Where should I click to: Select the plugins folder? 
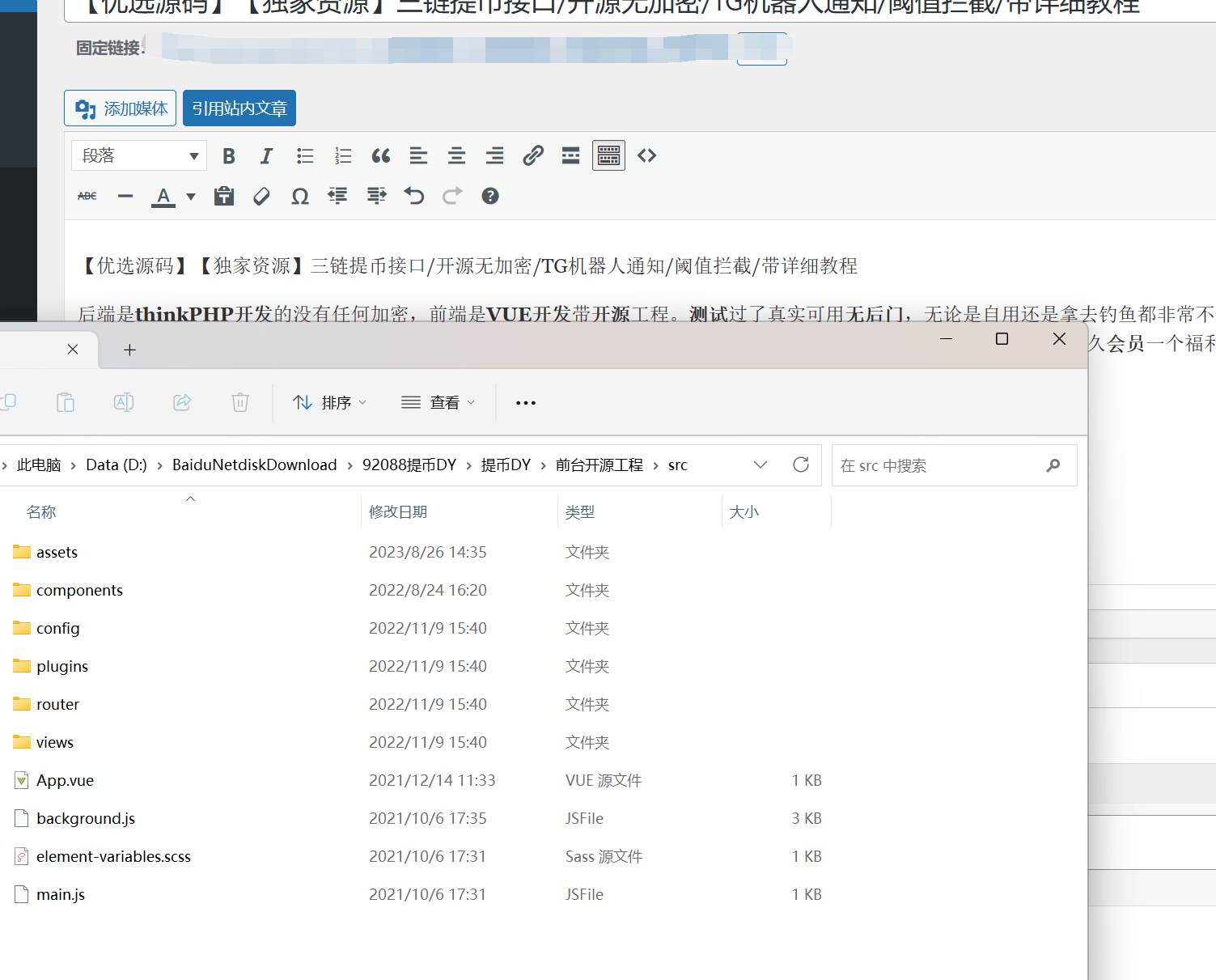coord(62,667)
